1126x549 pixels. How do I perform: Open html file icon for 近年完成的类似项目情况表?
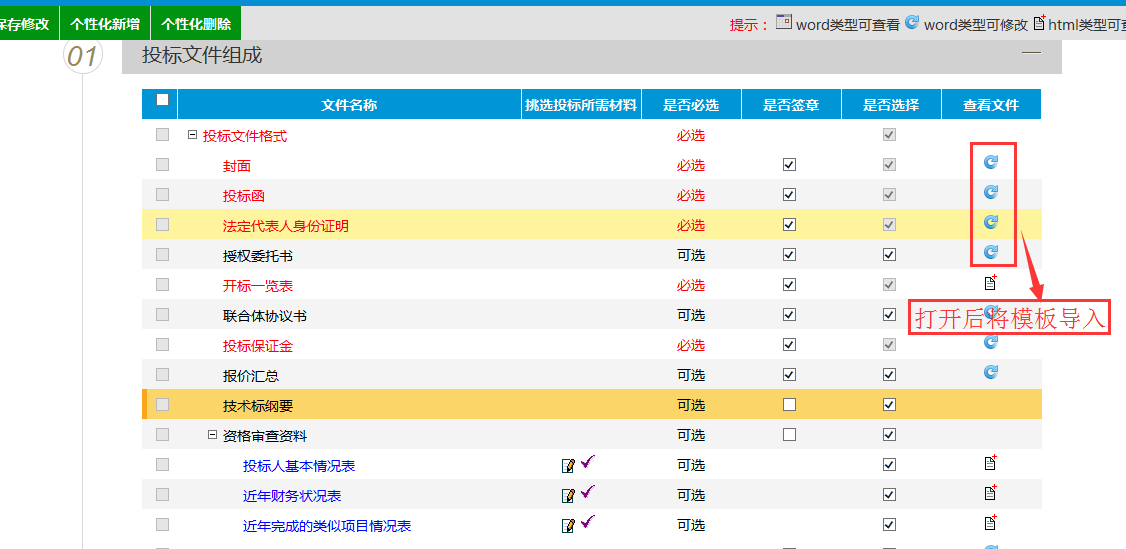(991, 523)
